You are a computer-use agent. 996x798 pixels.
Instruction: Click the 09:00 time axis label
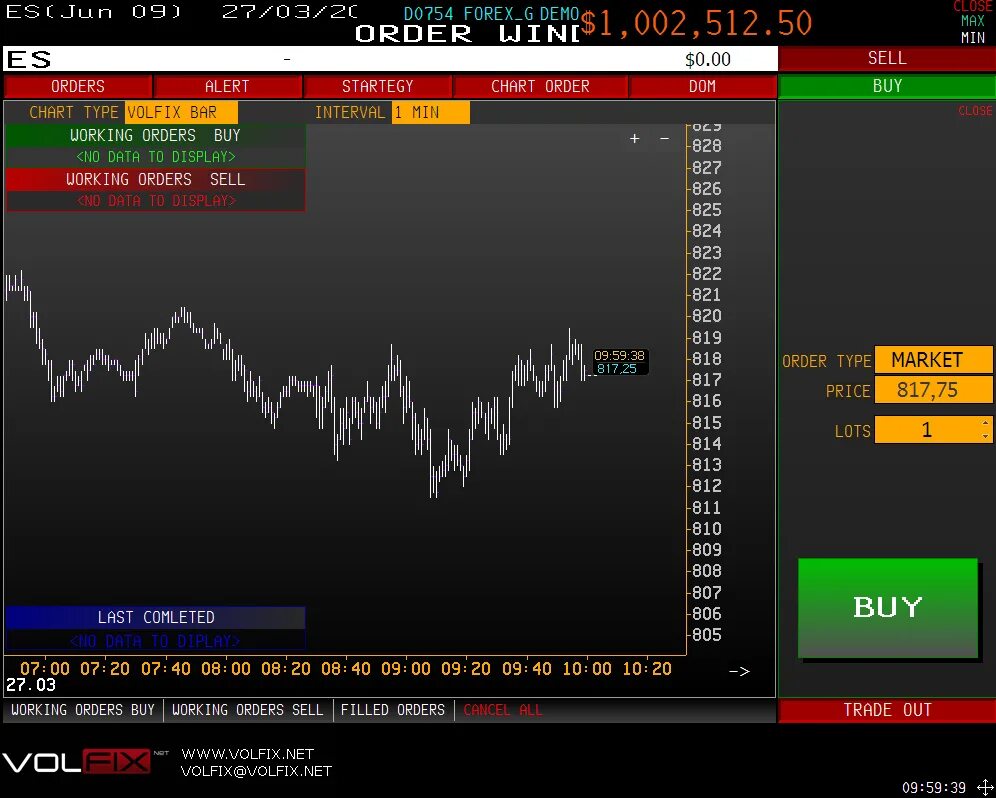coord(405,668)
